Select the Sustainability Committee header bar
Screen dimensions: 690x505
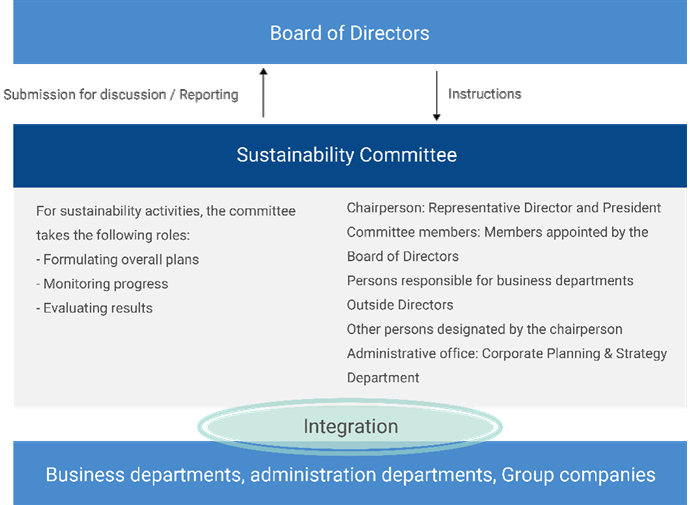[346, 155]
